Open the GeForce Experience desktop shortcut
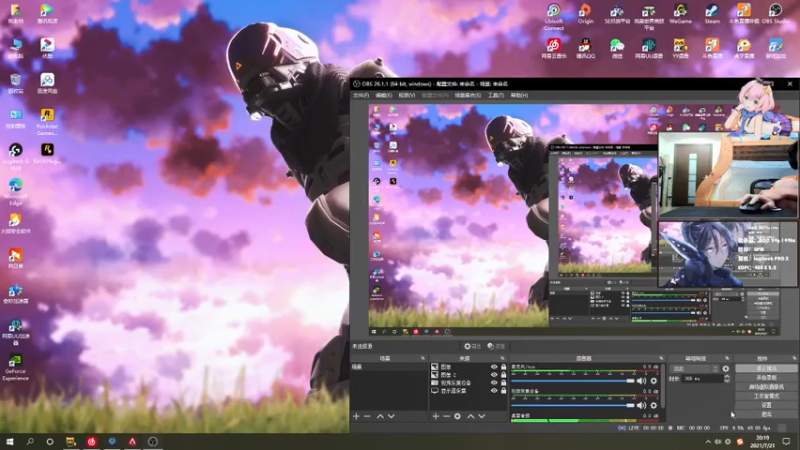The height and width of the screenshot is (450, 800). (15, 367)
